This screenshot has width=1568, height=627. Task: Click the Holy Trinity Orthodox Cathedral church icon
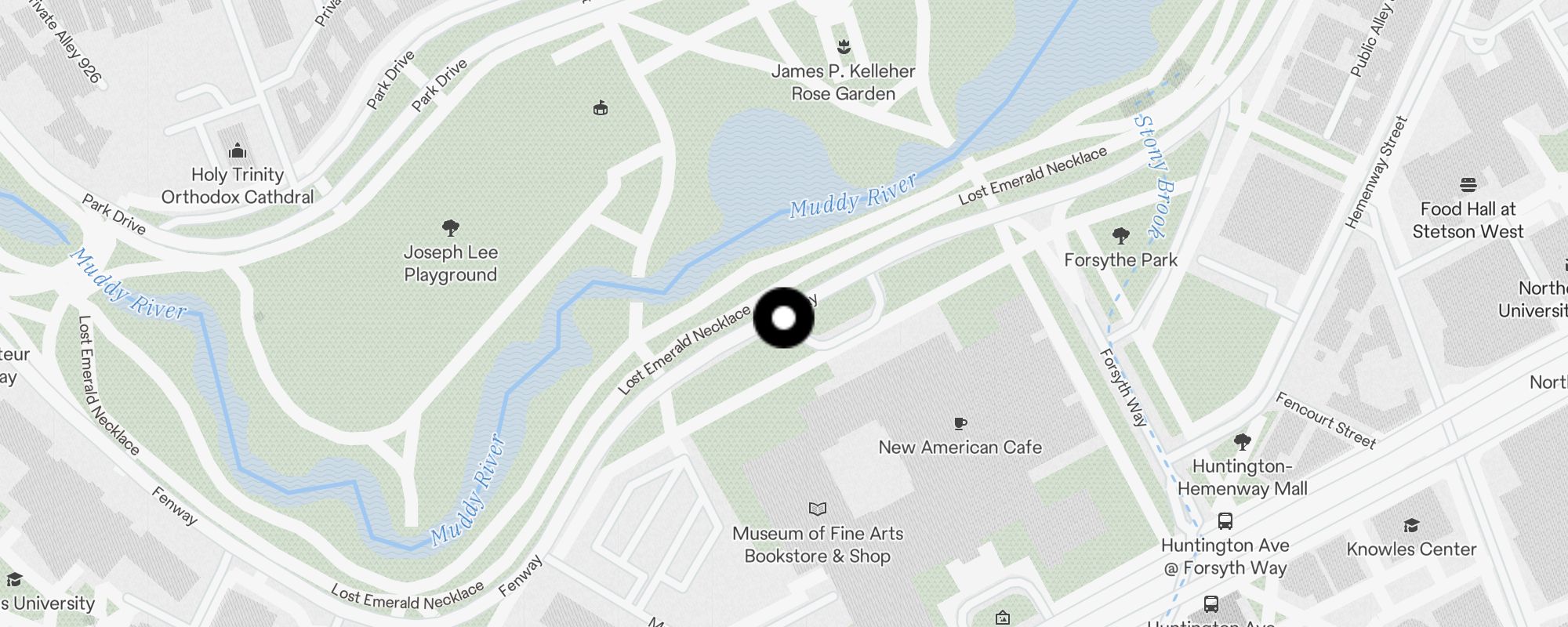click(238, 150)
